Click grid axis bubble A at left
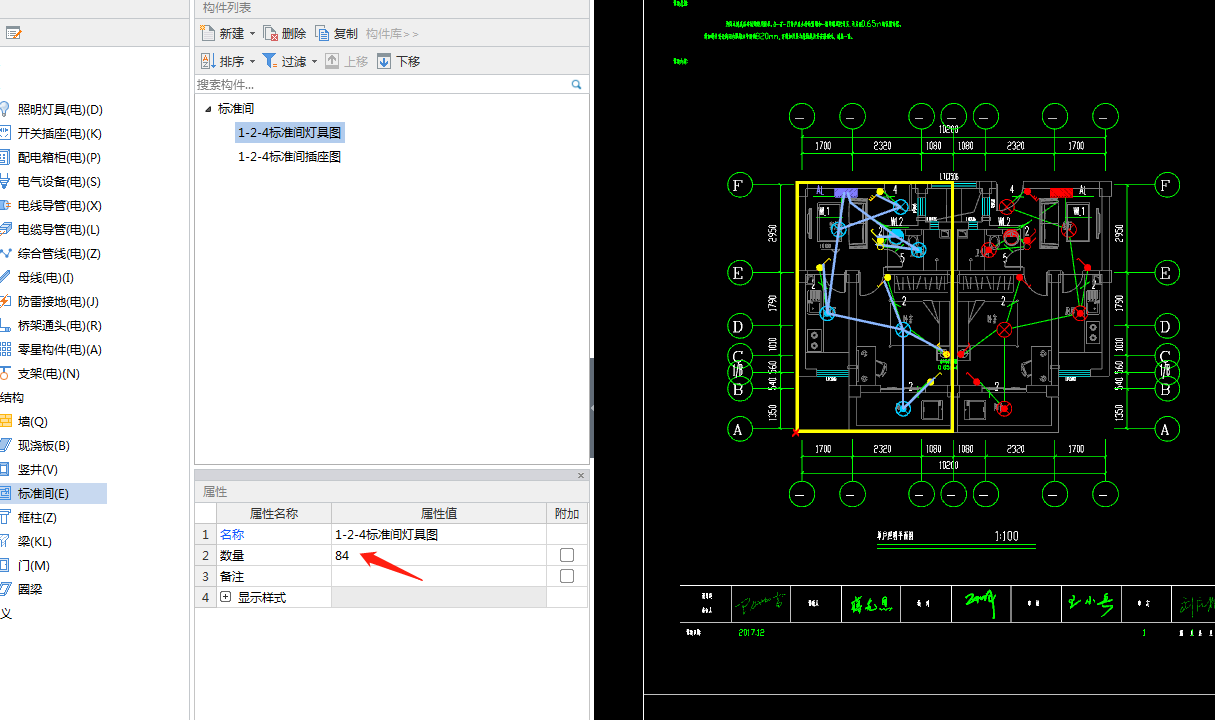Viewport: 1215px width, 720px height. (739, 429)
